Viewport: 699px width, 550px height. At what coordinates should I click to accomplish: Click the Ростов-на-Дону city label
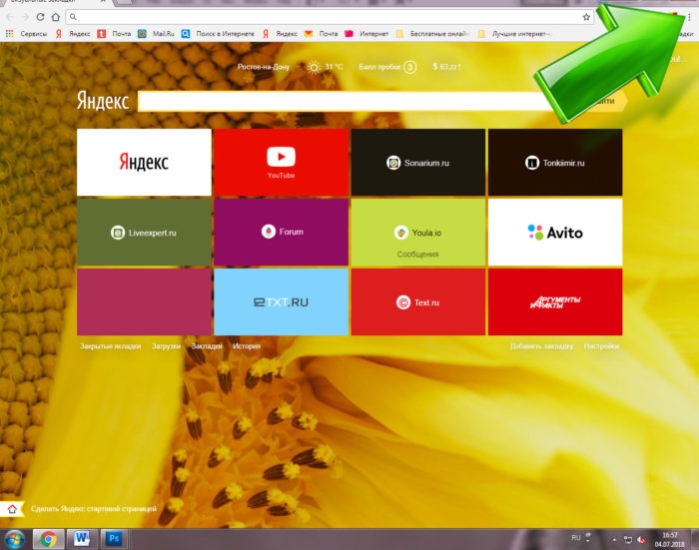[x=263, y=67]
